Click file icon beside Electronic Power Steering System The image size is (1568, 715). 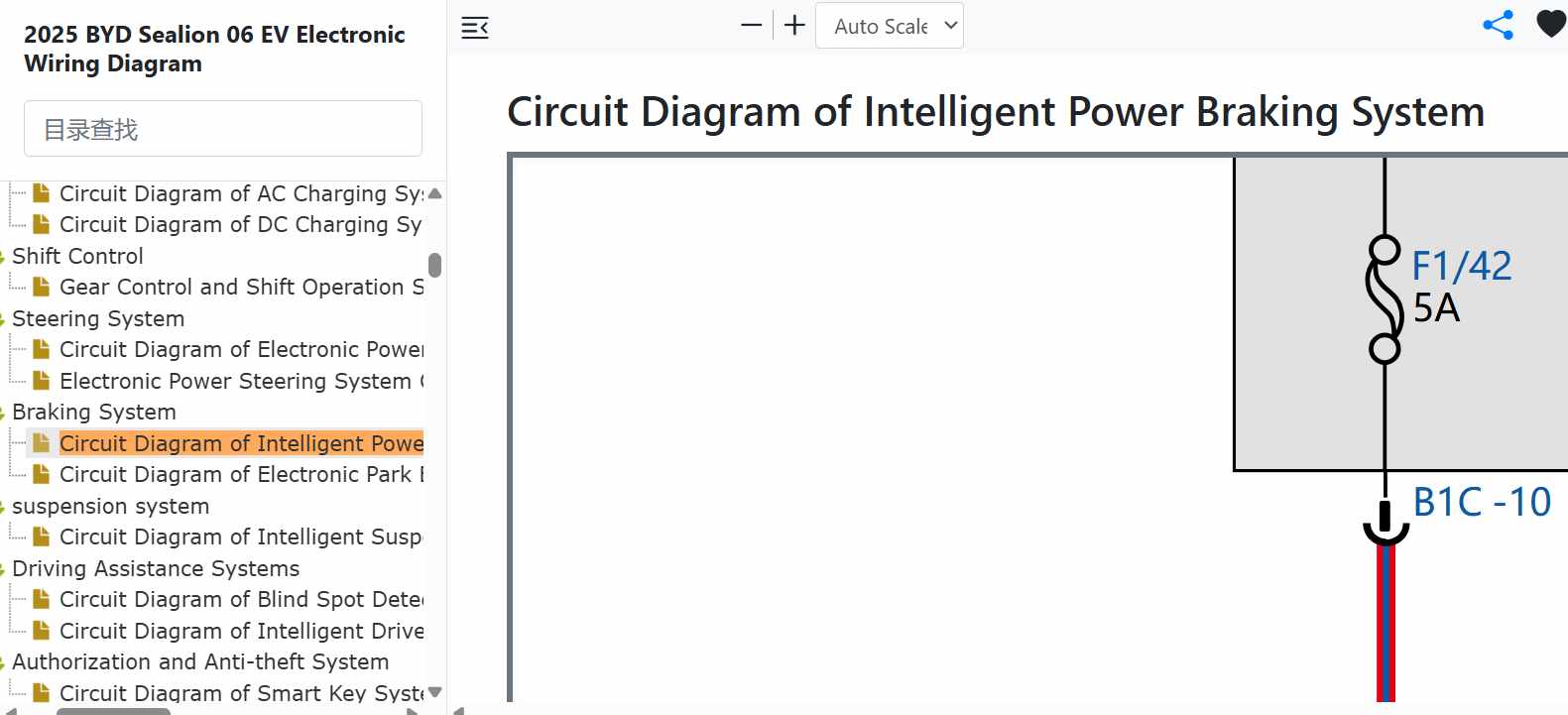(x=41, y=381)
